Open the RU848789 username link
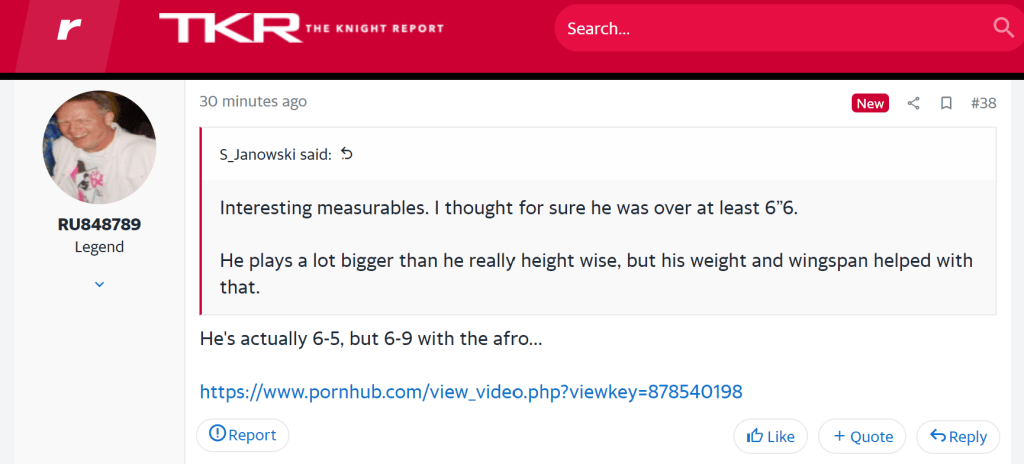Viewport: 1024px width, 464px height. tap(99, 224)
